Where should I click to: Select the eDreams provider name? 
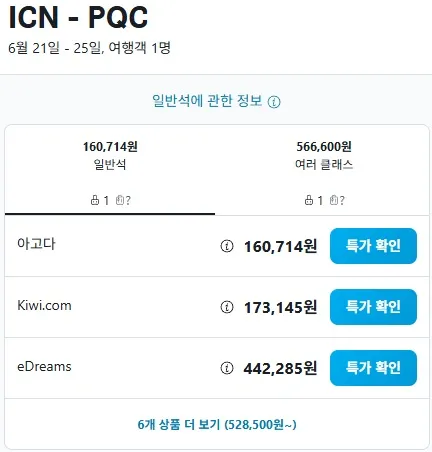(x=44, y=366)
